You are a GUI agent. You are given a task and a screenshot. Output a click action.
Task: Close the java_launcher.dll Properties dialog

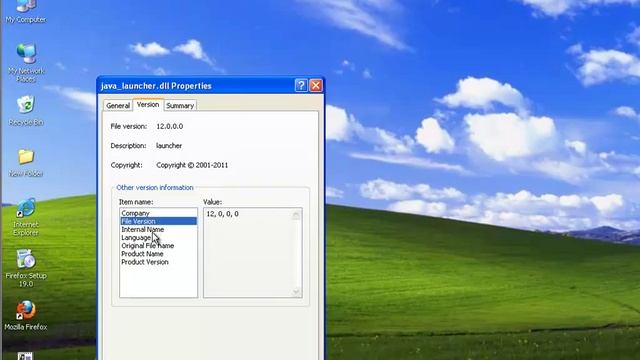coord(316,85)
